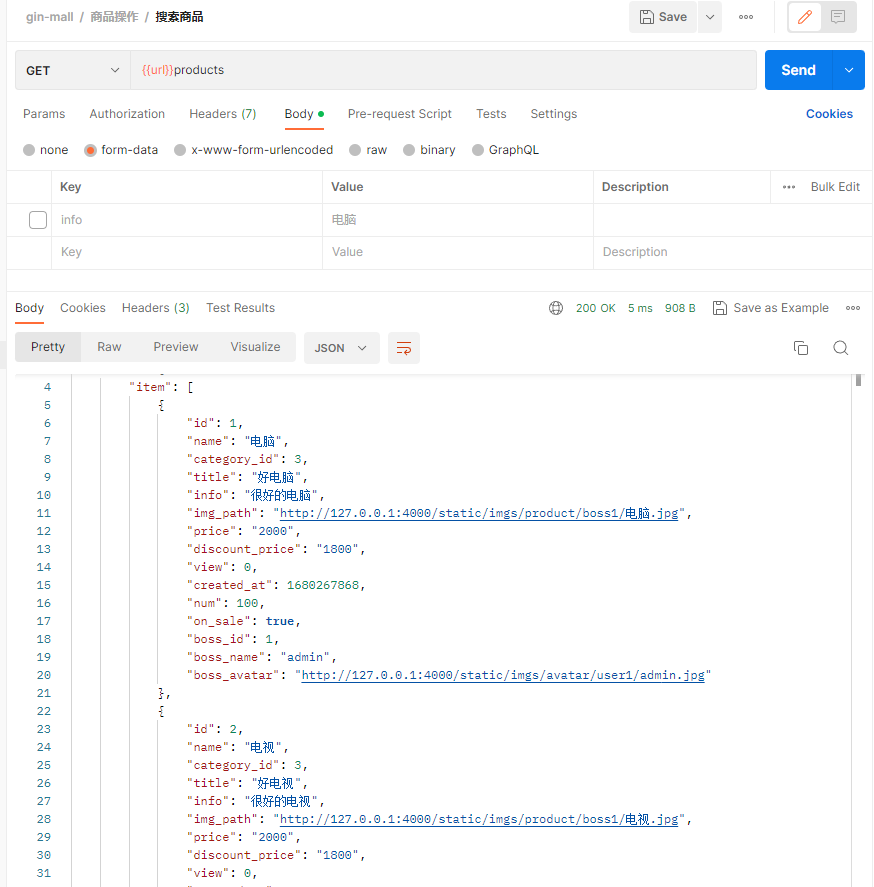
Task: Click the globe network info icon
Action: [x=556, y=308]
